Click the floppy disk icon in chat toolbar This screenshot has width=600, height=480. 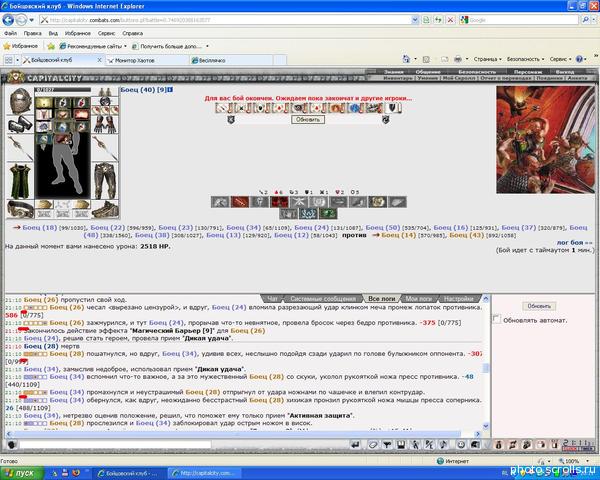pyautogui.click(x=401, y=444)
